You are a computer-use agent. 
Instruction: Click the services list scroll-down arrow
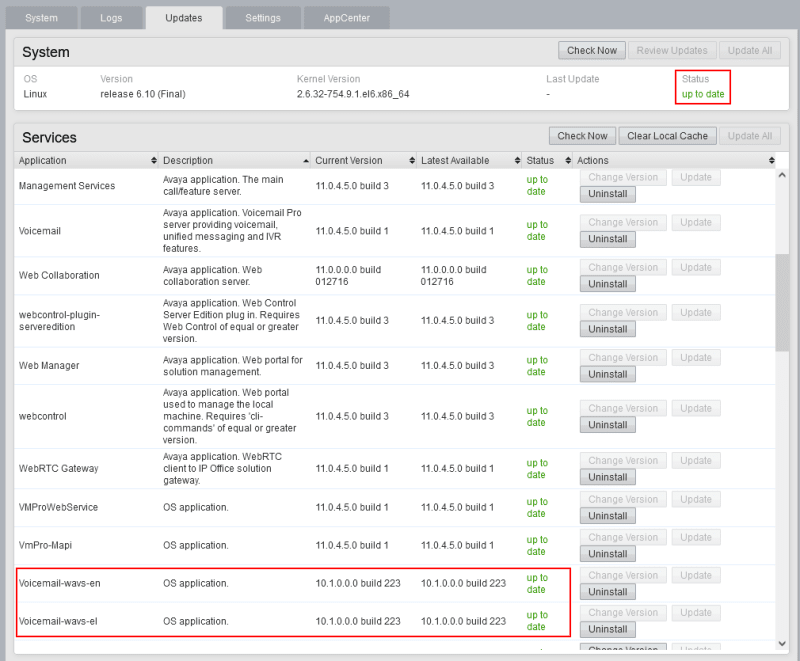pyautogui.click(x=782, y=644)
